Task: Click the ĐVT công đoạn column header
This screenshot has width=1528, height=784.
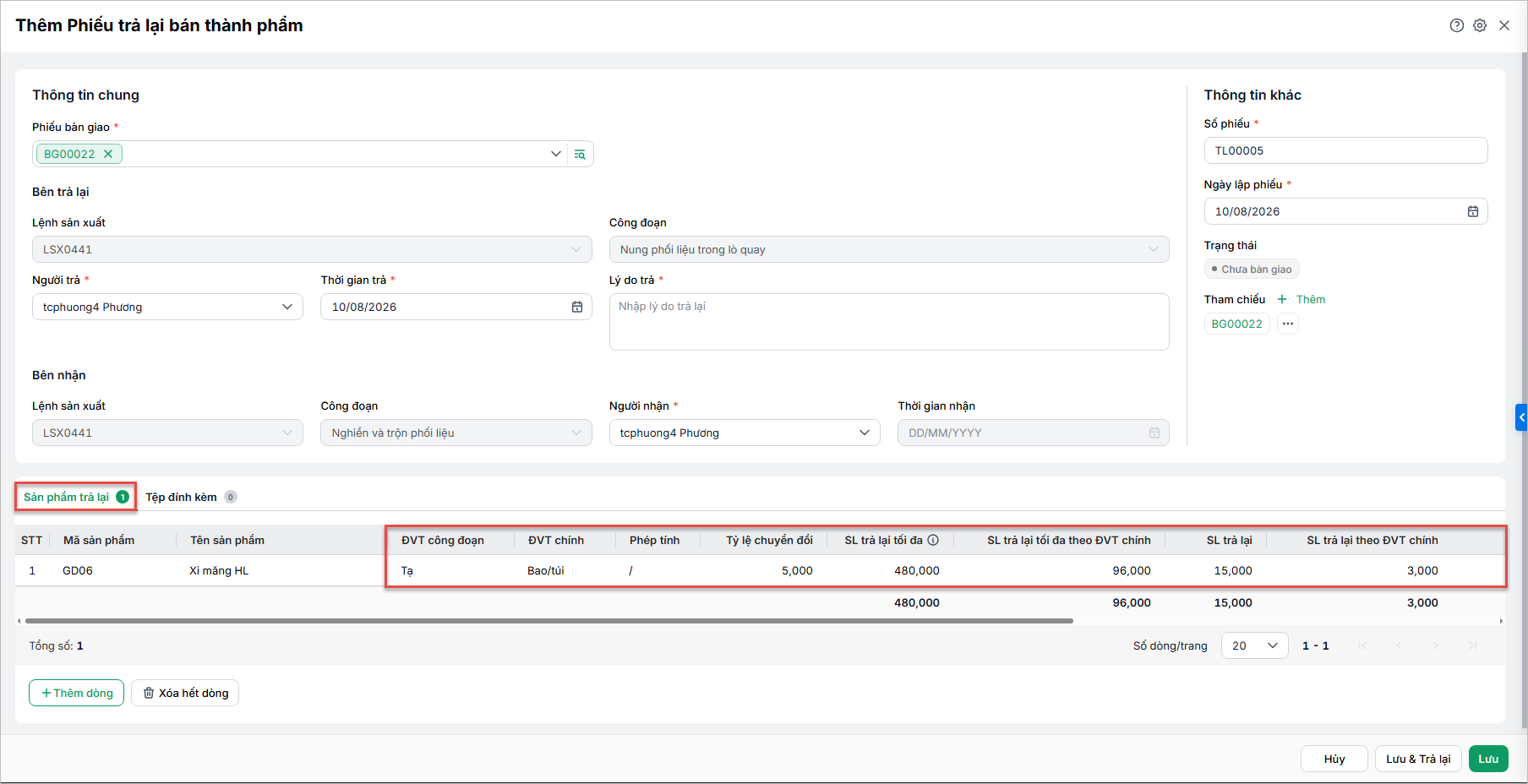Action: coord(443,540)
